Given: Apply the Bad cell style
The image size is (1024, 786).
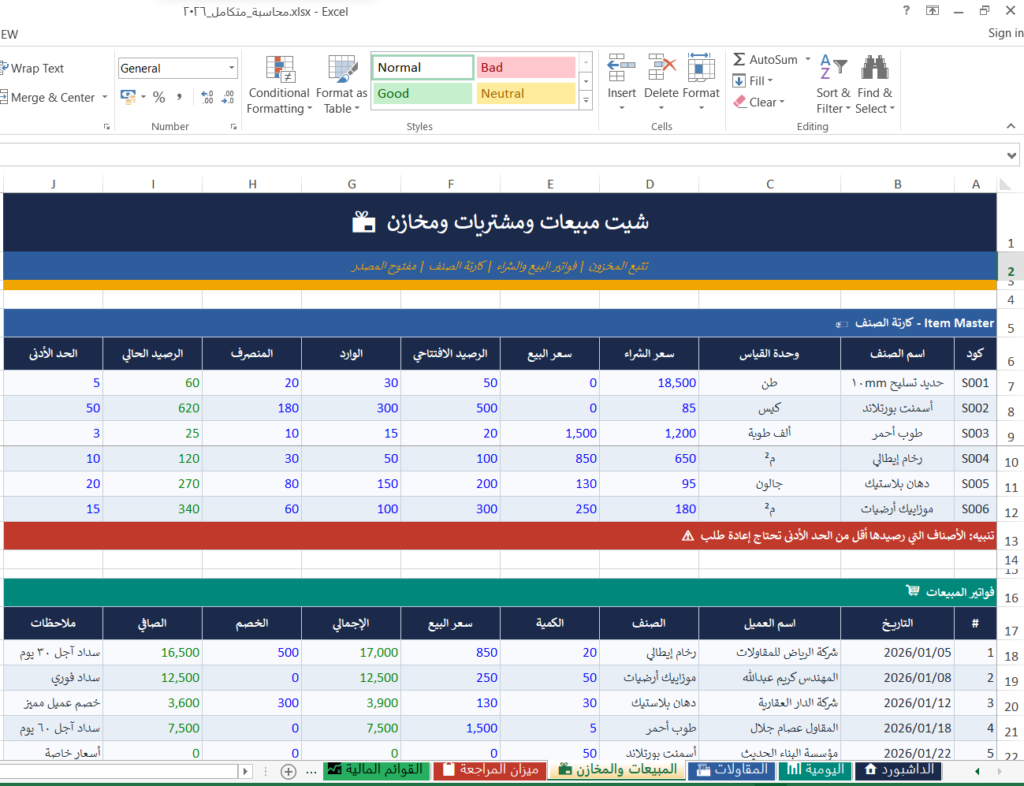Looking at the screenshot, I should pos(526,67).
